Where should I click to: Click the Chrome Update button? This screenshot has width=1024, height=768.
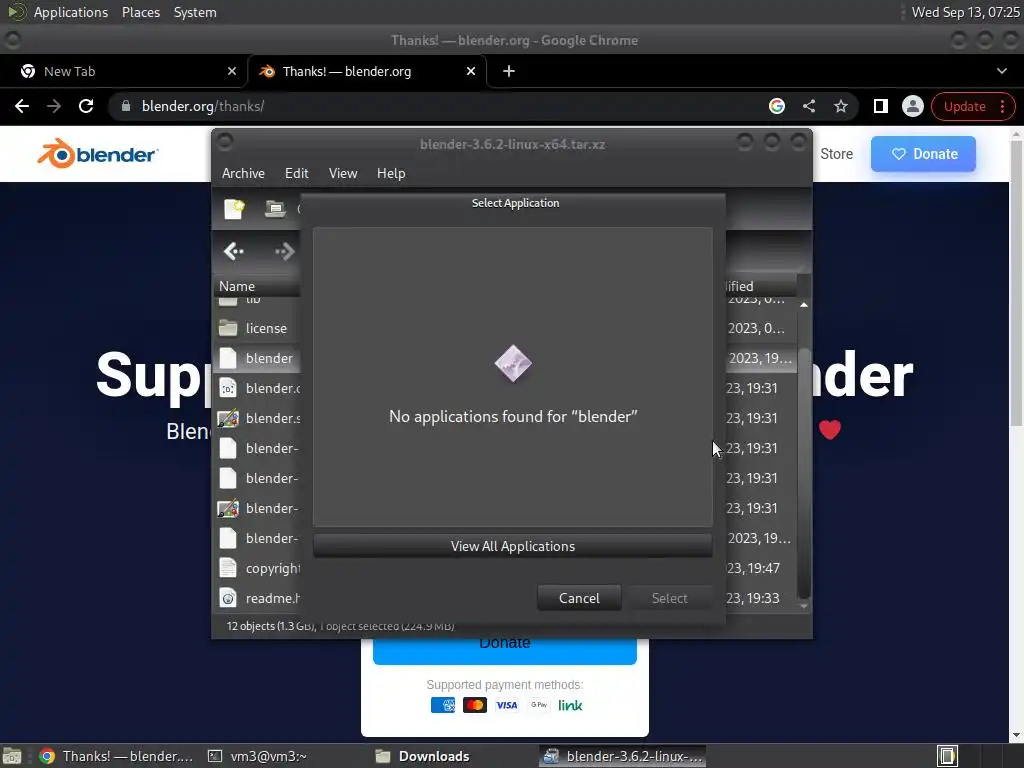coord(964,106)
